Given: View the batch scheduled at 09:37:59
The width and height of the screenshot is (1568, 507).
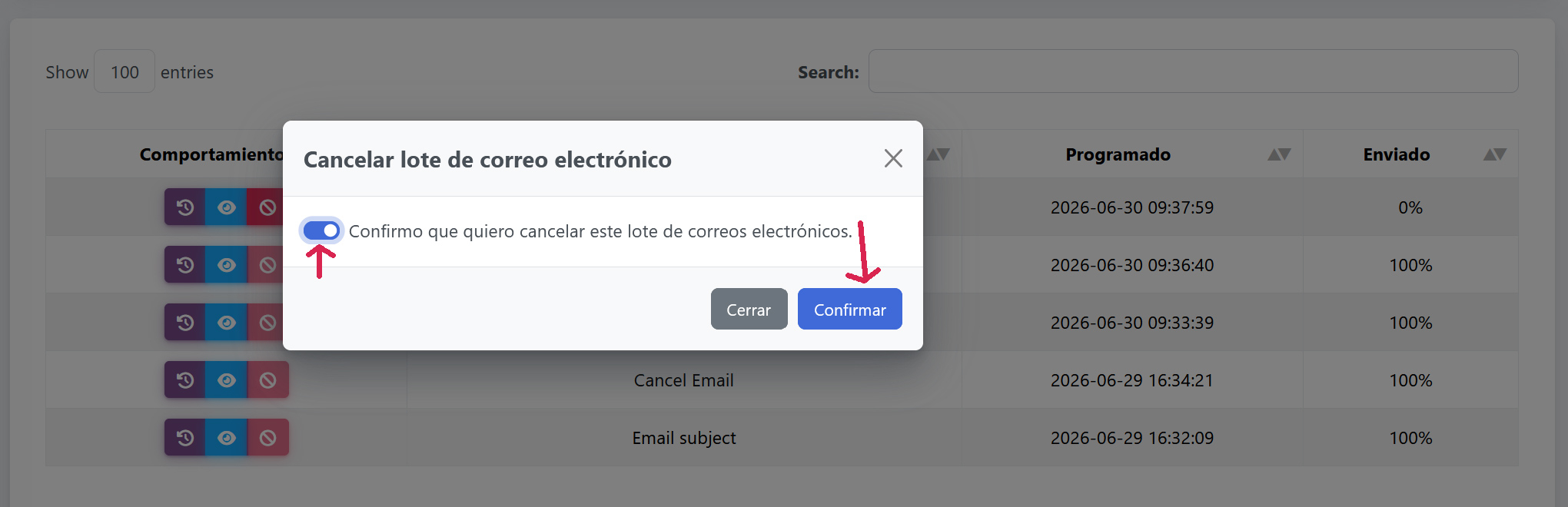Looking at the screenshot, I should (227, 207).
